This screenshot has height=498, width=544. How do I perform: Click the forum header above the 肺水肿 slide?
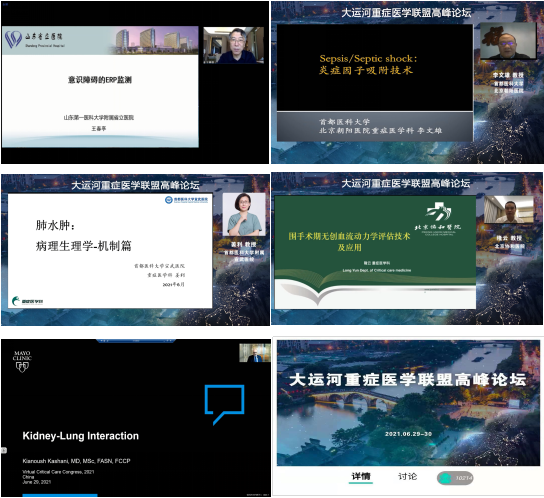click(x=135, y=185)
